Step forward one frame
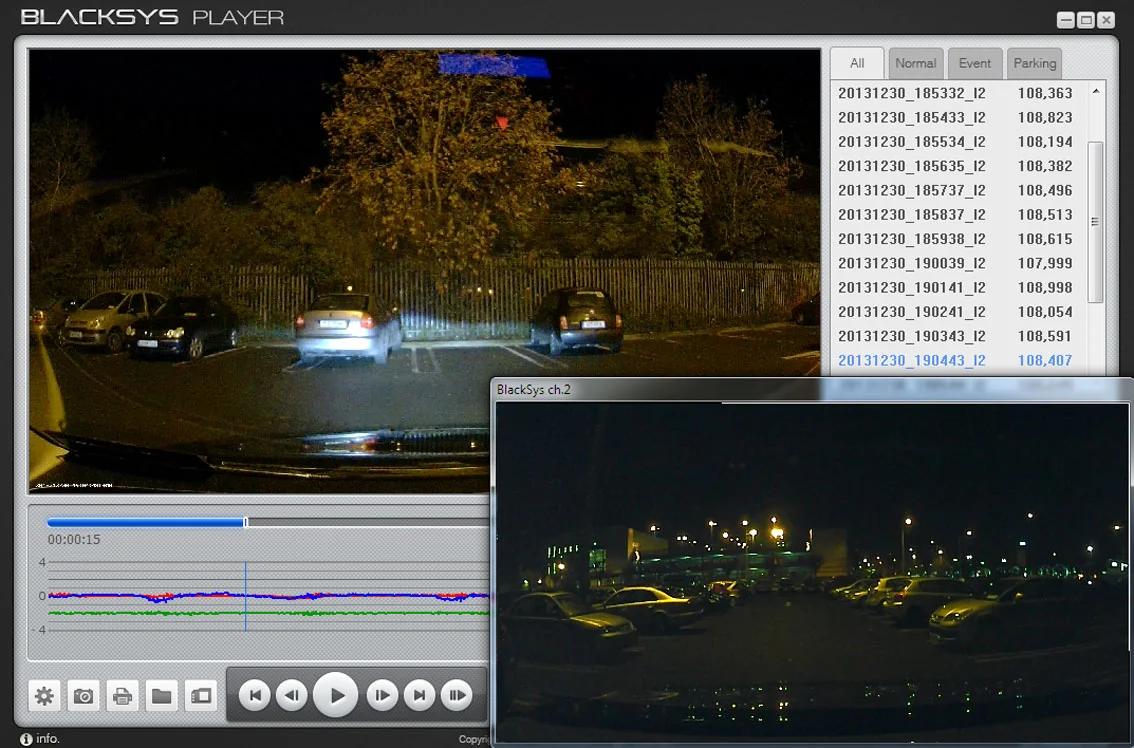 click(x=382, y=695)
